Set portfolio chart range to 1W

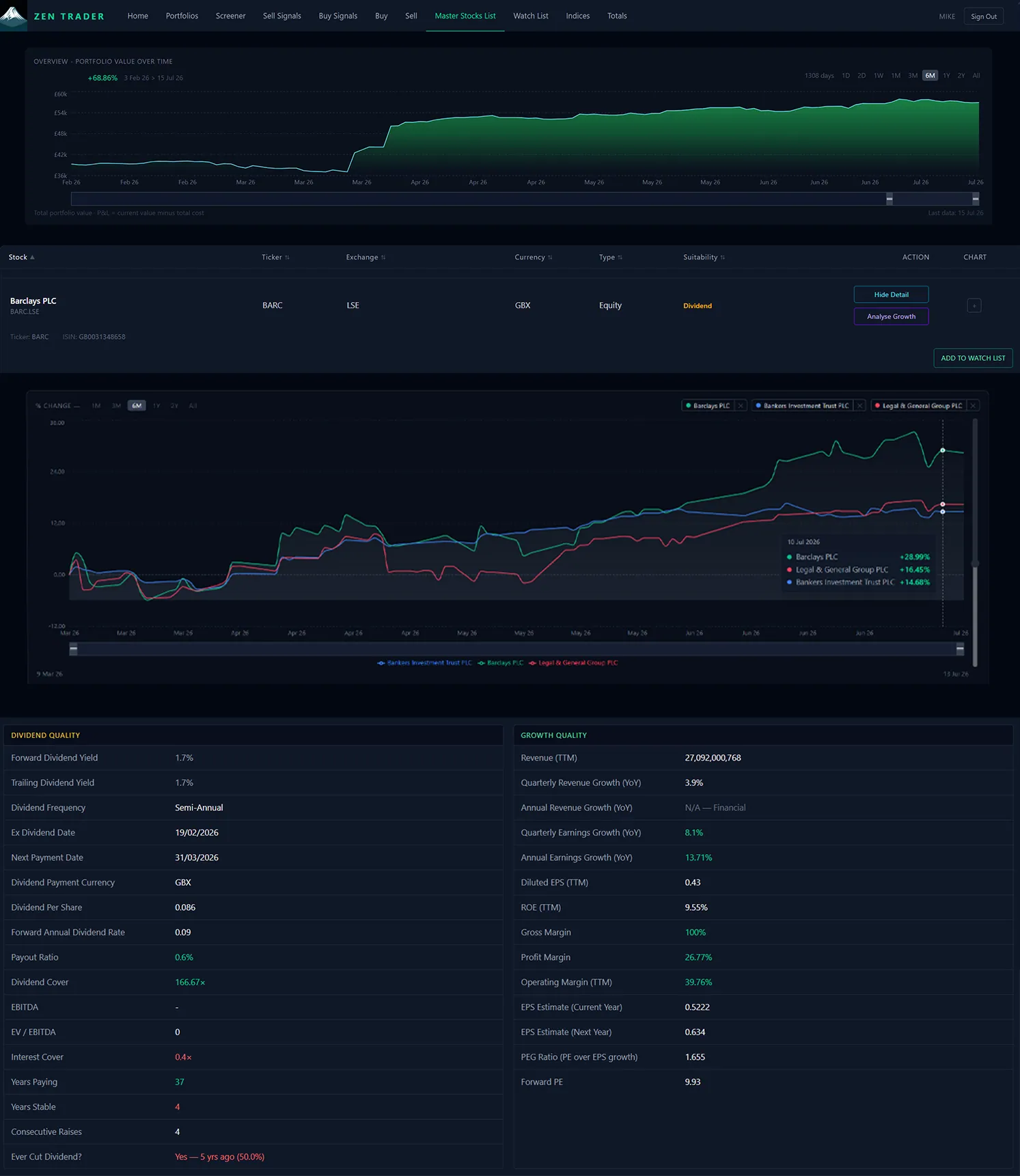click(x=879, y=76)
